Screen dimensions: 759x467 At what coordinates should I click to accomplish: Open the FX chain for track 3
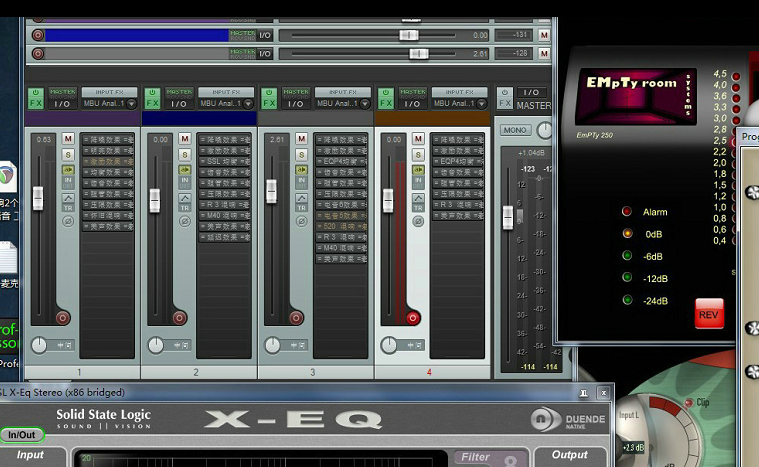point(269,103)
